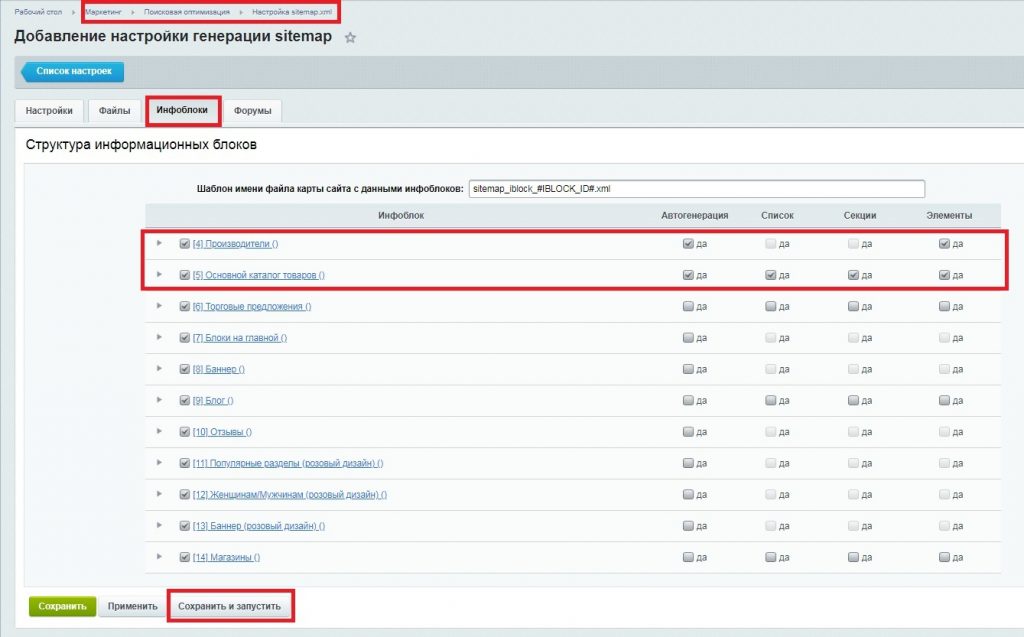
Task: Enable Автогенерация for Торговые предложения
Action: [688, 307]
